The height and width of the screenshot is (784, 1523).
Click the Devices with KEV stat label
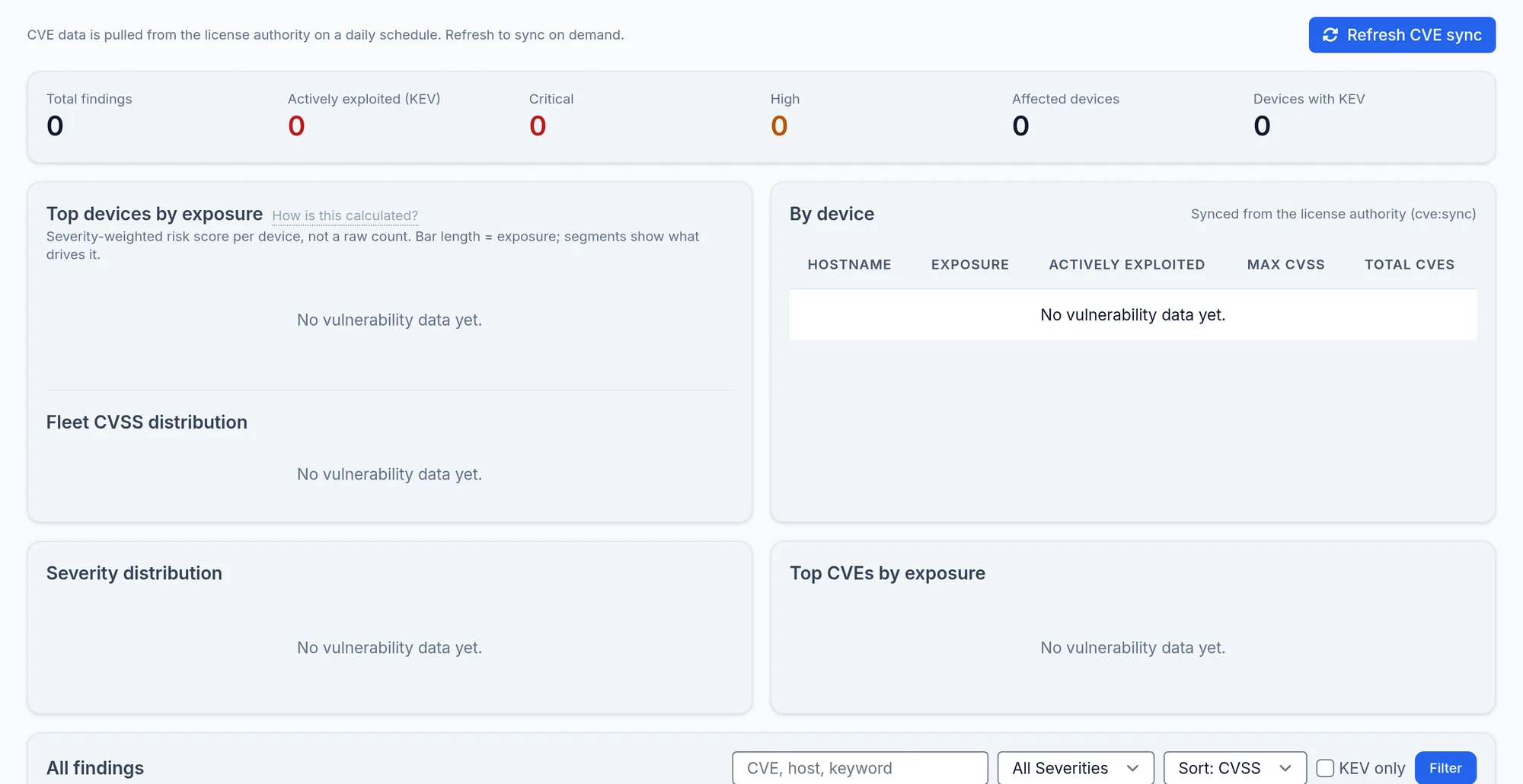pyautogui.click(x=1309, y=99)
